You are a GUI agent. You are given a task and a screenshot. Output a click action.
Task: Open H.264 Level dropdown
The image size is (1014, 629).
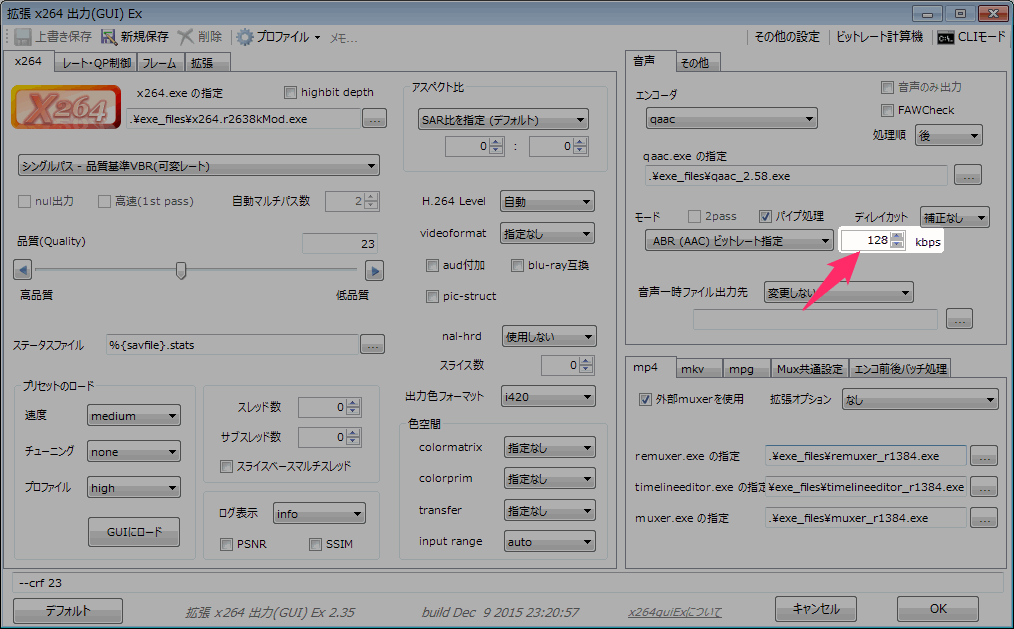pos(547,202)
